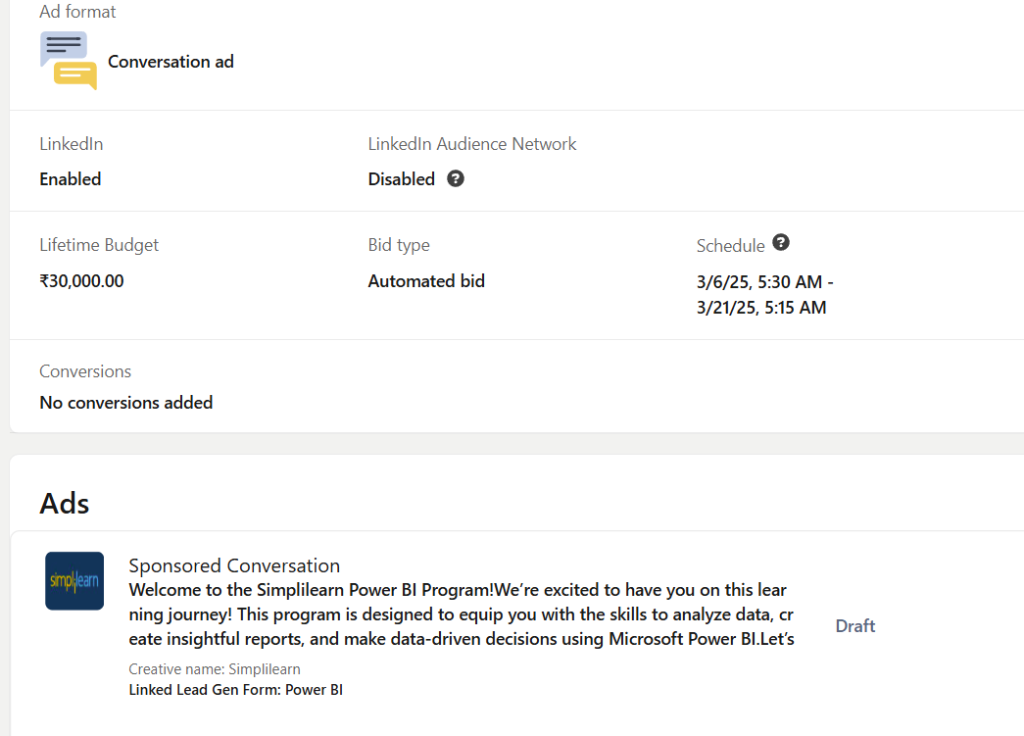Image resolution: width=1024 pixels, height=736 pixels.
Task: Click the Lifetime Budget label
Action: (99, 245)
